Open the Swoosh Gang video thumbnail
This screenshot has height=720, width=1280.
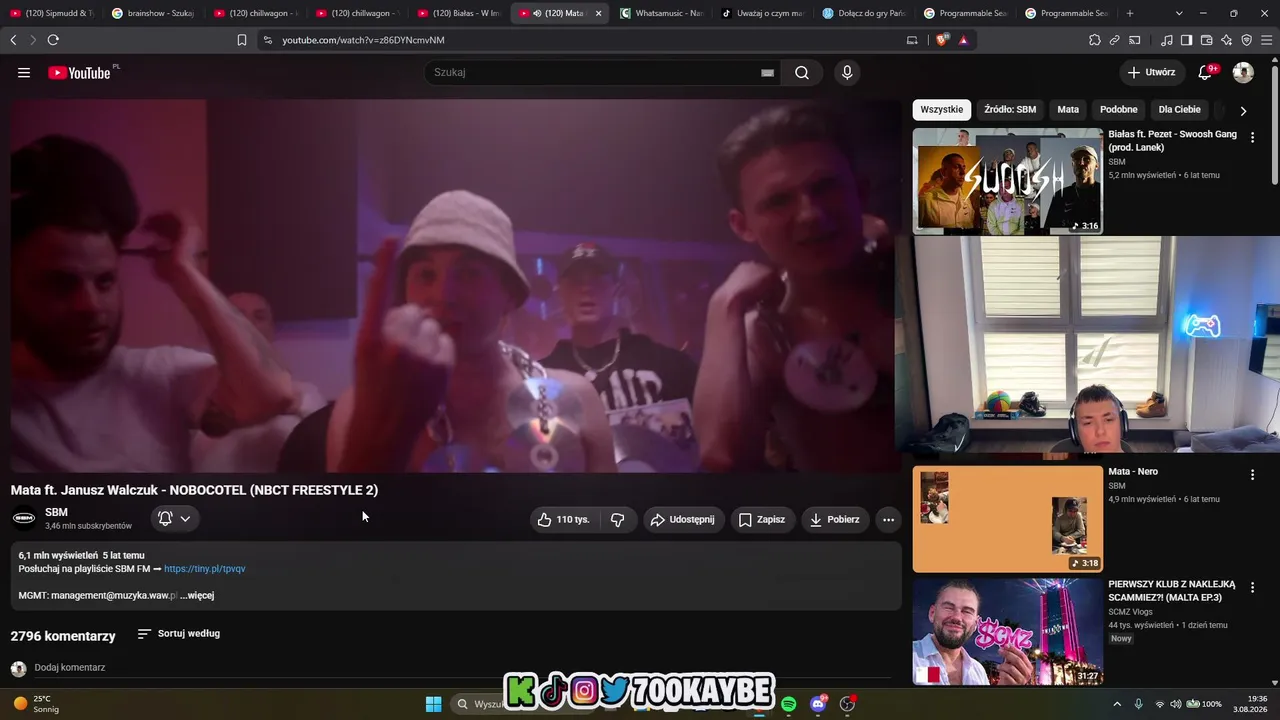pyautogui.click(x=1008, y=181)
